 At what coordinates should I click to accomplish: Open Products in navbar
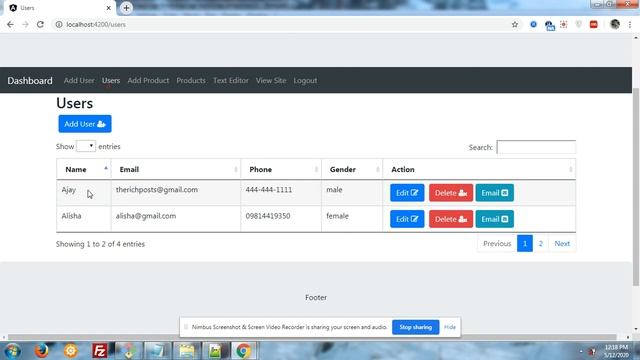point(191,80)
